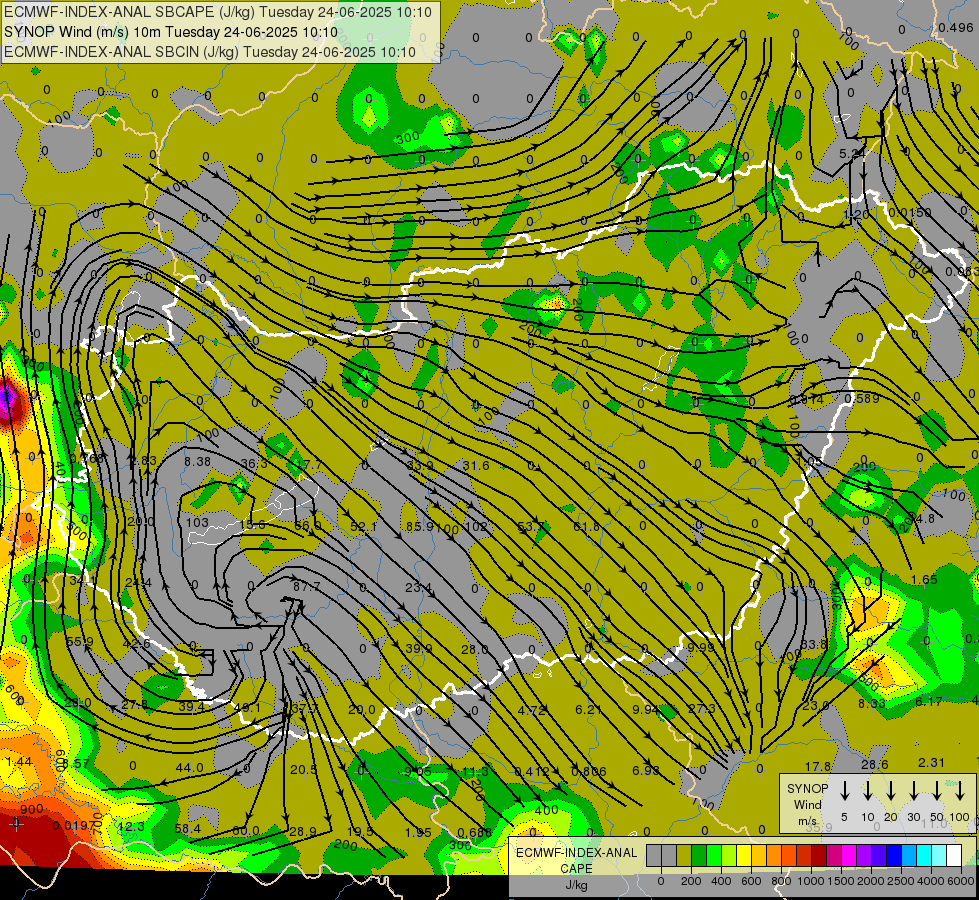Click the 0.412 value on the map
979x900 pixels.
pyautogui.click(x=532, y=771)
